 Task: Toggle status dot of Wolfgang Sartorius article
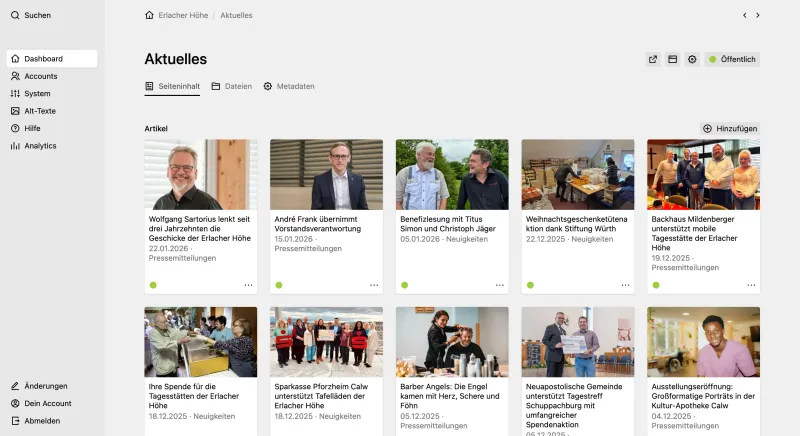(x=153, y=285)
